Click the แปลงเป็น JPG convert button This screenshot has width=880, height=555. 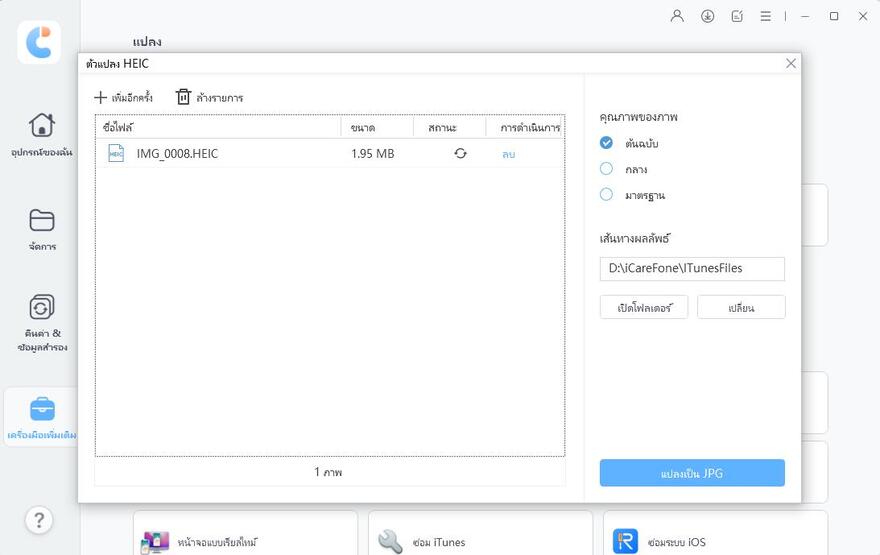click(x=692, y=473)
